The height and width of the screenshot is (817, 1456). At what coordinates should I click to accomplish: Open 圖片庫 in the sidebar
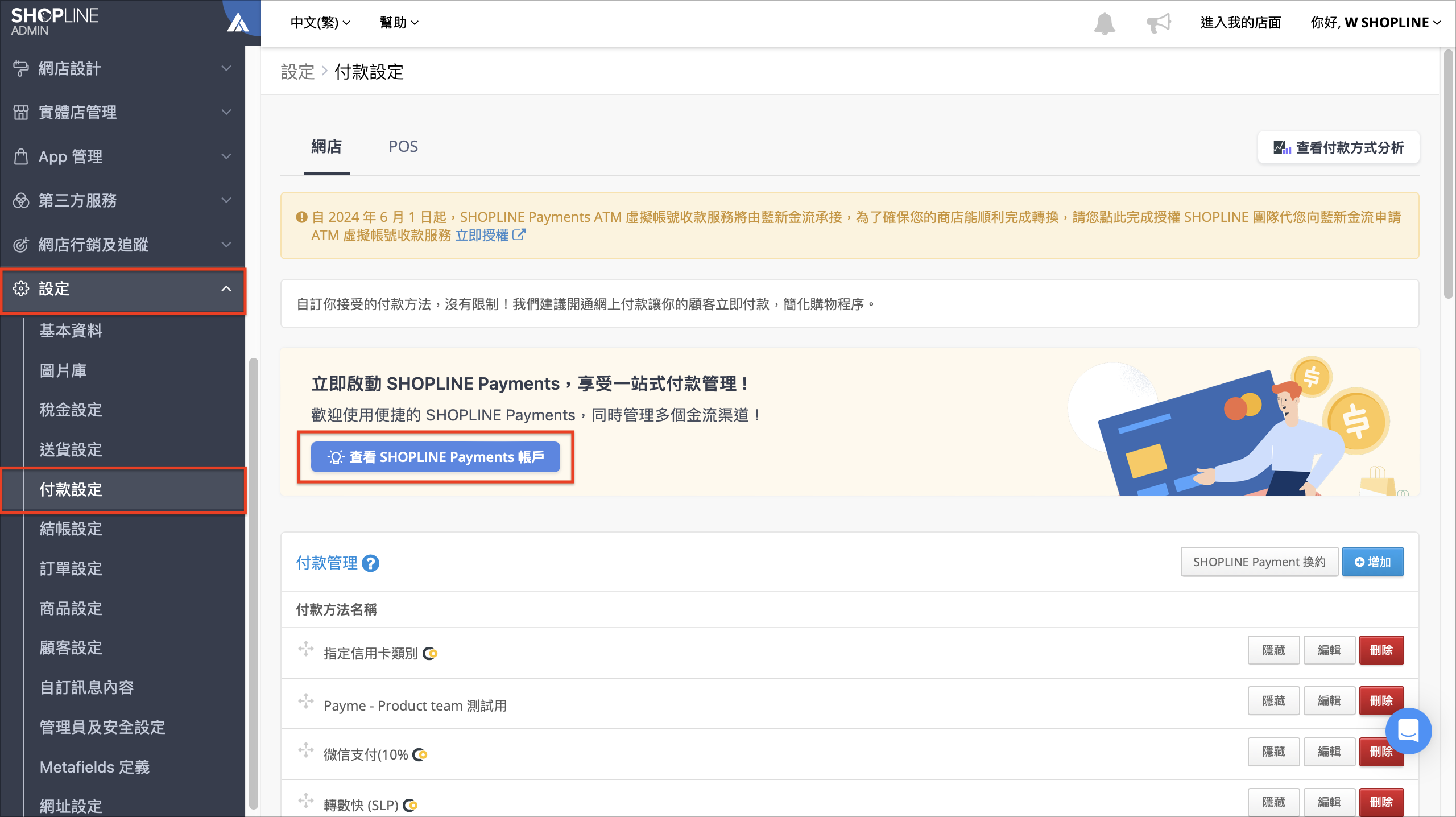63,370
